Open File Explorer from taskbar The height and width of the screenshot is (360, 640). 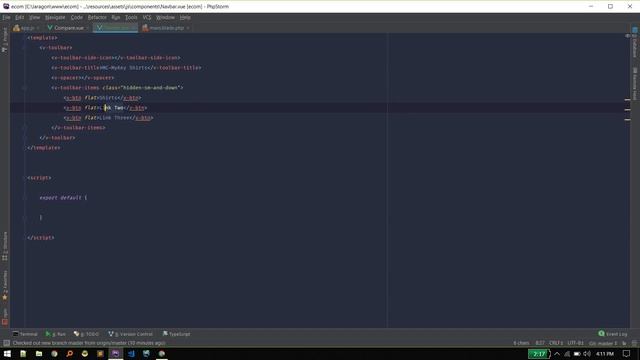tap(39, 354)
